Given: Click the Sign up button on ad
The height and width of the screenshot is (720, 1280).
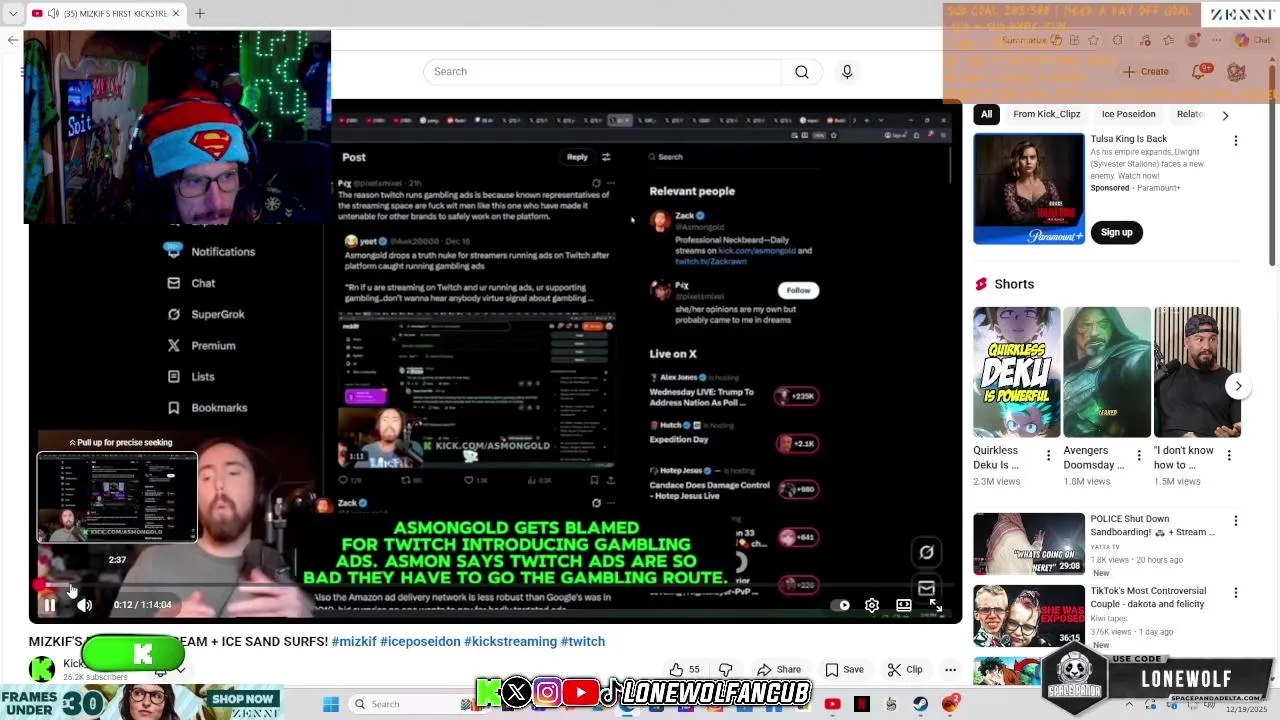Looking at the screenshot, I should (1116, 232).
